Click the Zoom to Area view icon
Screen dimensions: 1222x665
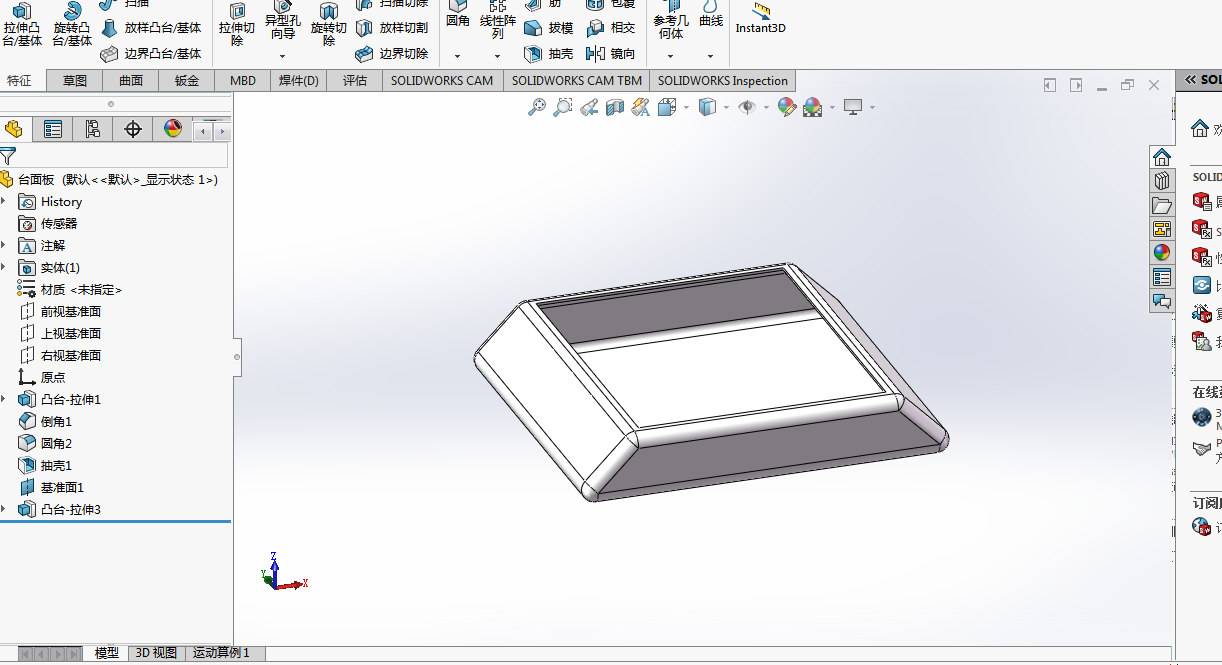pyautogui.click(x=563, y=107)
